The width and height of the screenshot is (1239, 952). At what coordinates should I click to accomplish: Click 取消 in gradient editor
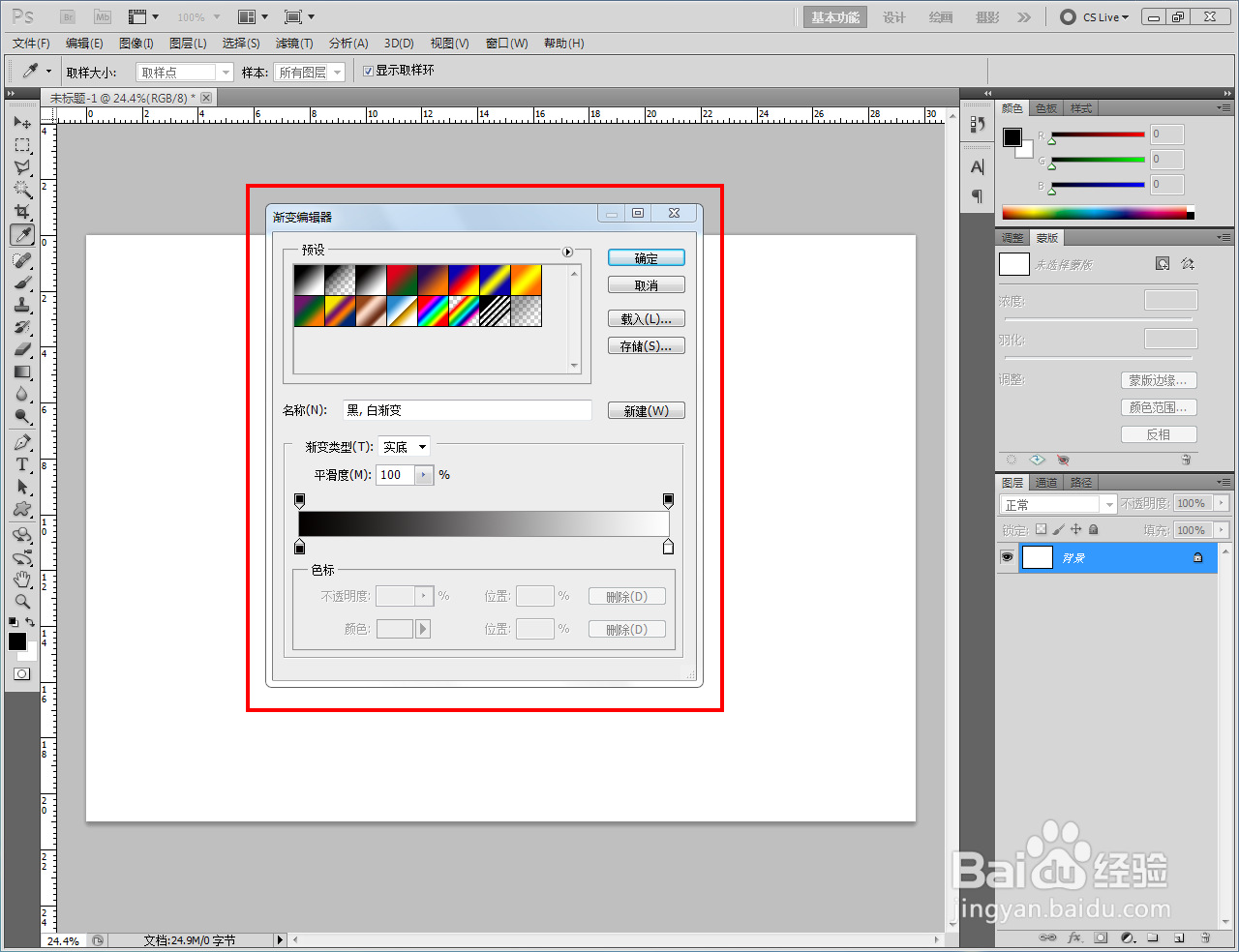[647, 285]
